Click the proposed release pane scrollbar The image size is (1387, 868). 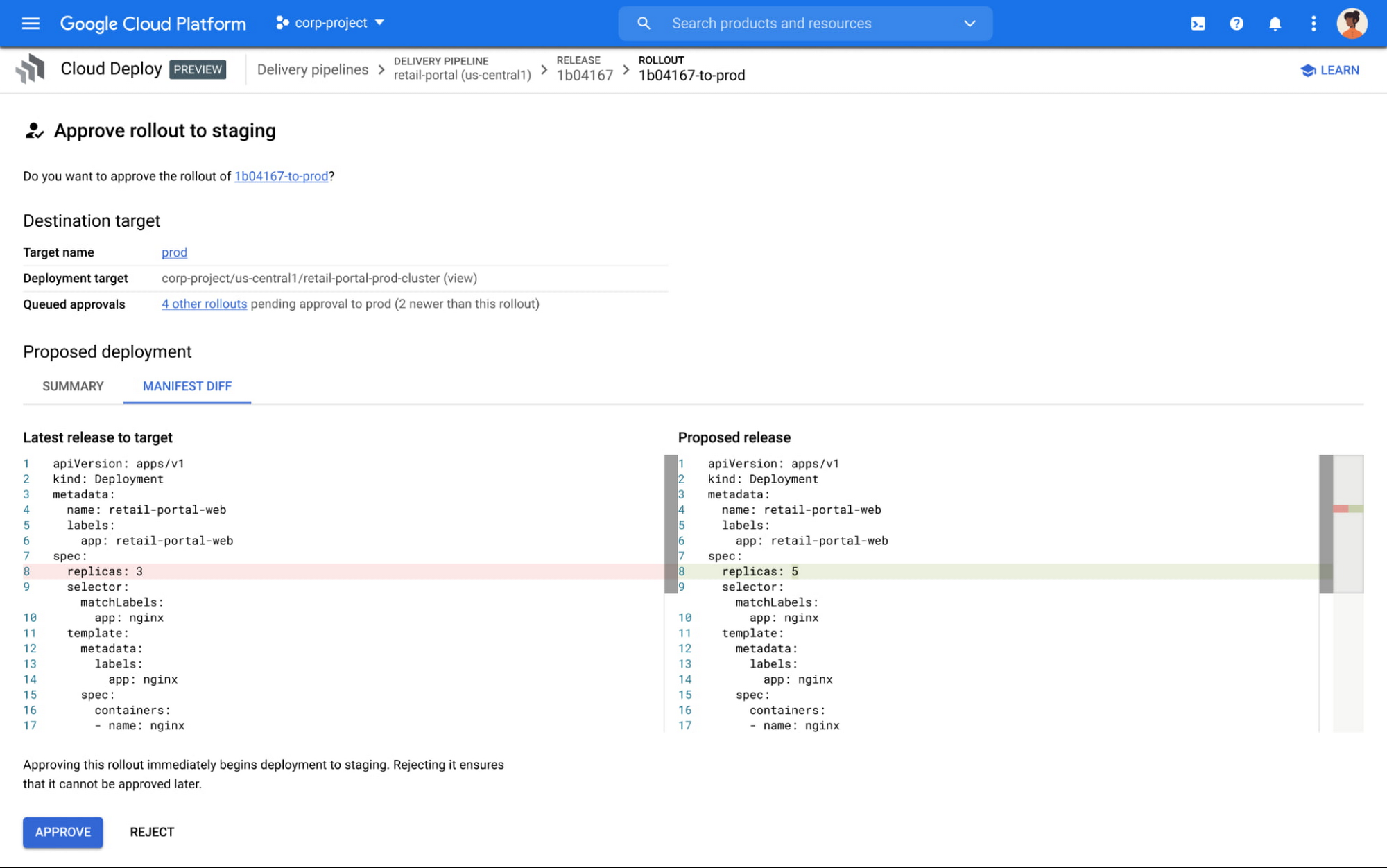click(x=1326, y=524)
